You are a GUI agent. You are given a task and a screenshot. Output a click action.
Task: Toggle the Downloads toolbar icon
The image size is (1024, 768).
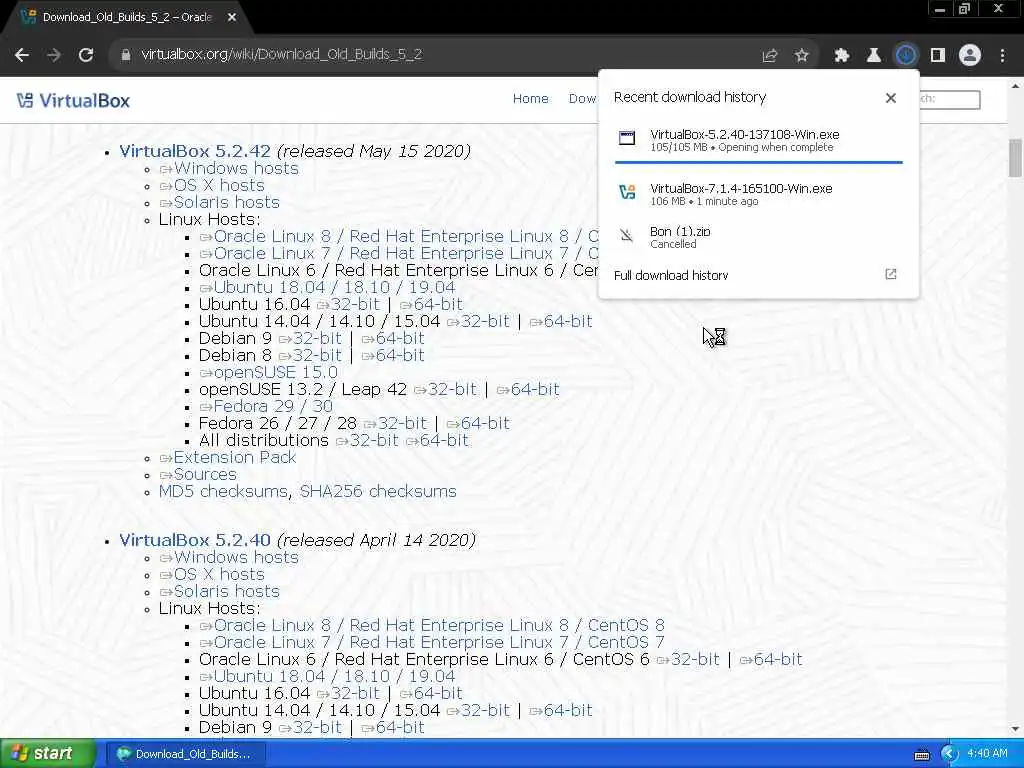click(906, 56)
